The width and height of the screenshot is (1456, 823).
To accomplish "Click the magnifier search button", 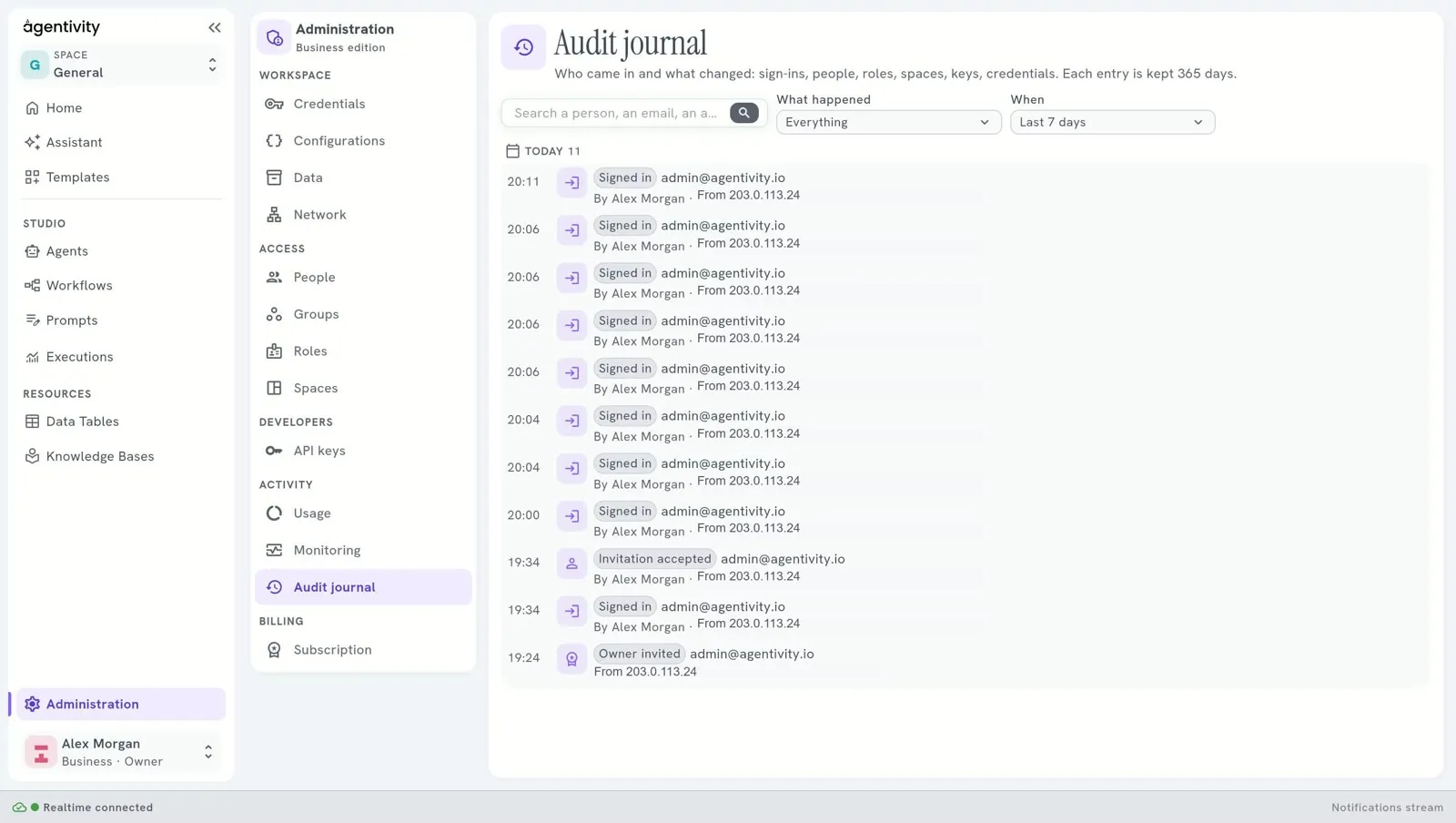I will pyautogui.click(x=743, y=113).
